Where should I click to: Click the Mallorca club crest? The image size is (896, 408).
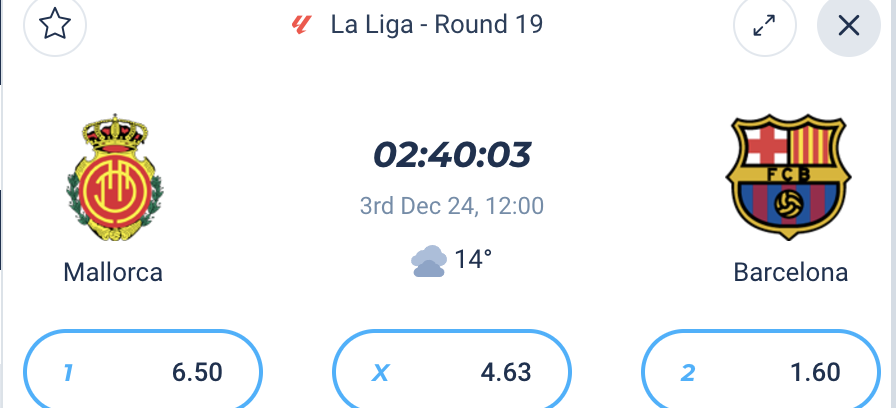coord(114,177)
